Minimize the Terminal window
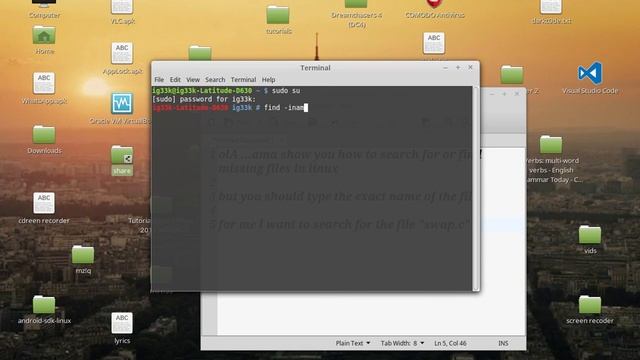The width and height of the screenshot is (640, 360). [x=446, y=67]
